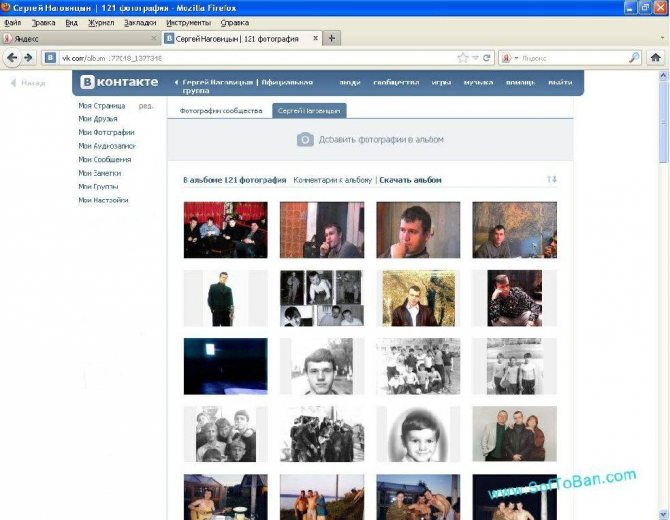Image resolution: width=670 pixels, height=520 pixels.
Task: Open the tab list dropdown arrow
Action: (662, 38)
